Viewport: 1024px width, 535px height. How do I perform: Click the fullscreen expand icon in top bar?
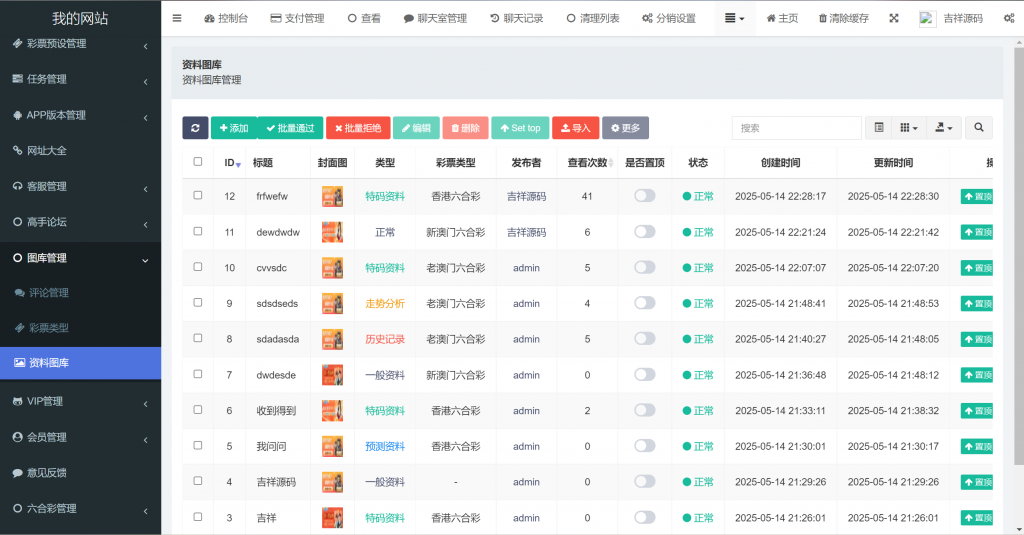click(893, 18)
